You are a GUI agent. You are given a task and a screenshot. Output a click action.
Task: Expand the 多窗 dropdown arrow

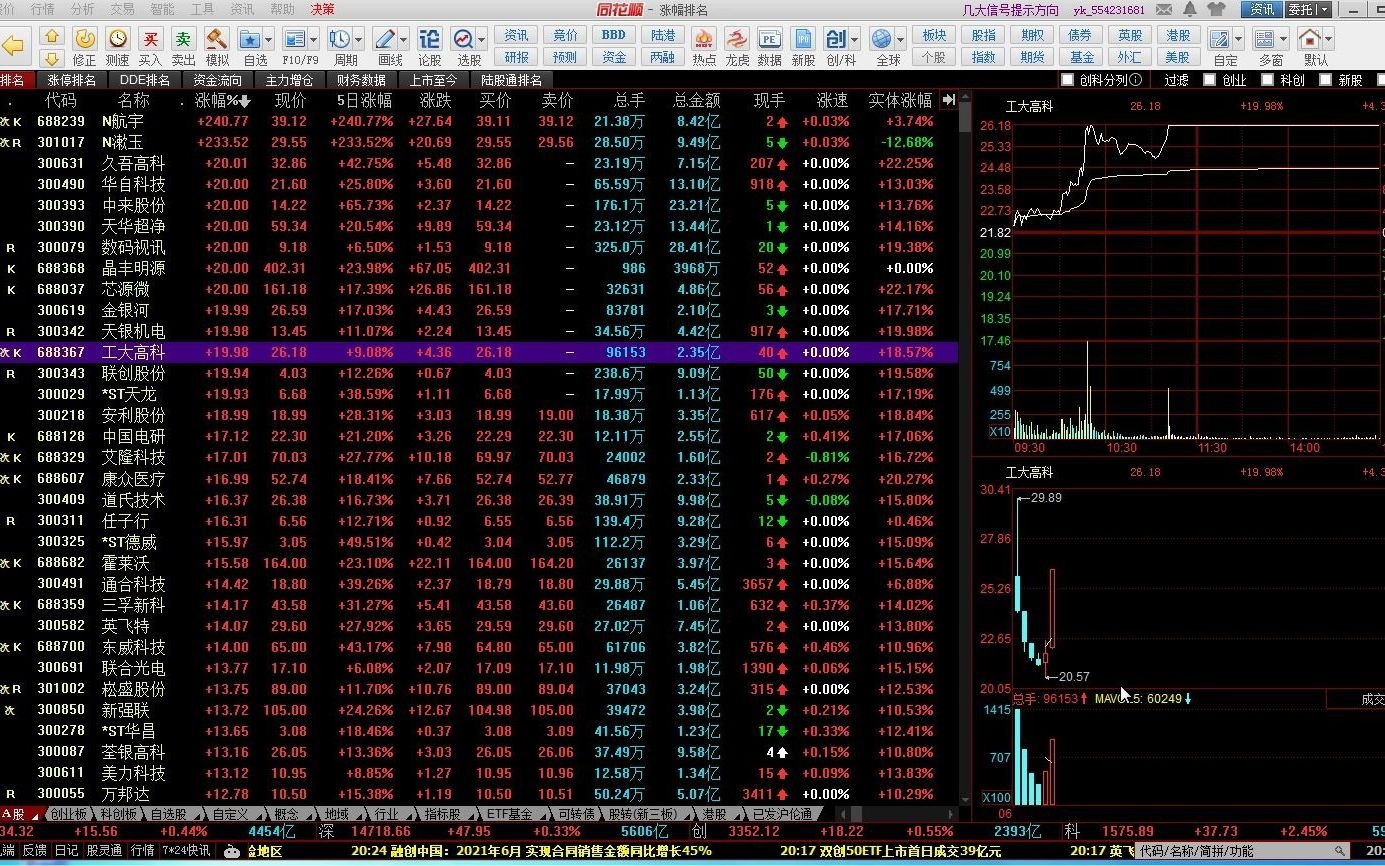(1284, 40)
